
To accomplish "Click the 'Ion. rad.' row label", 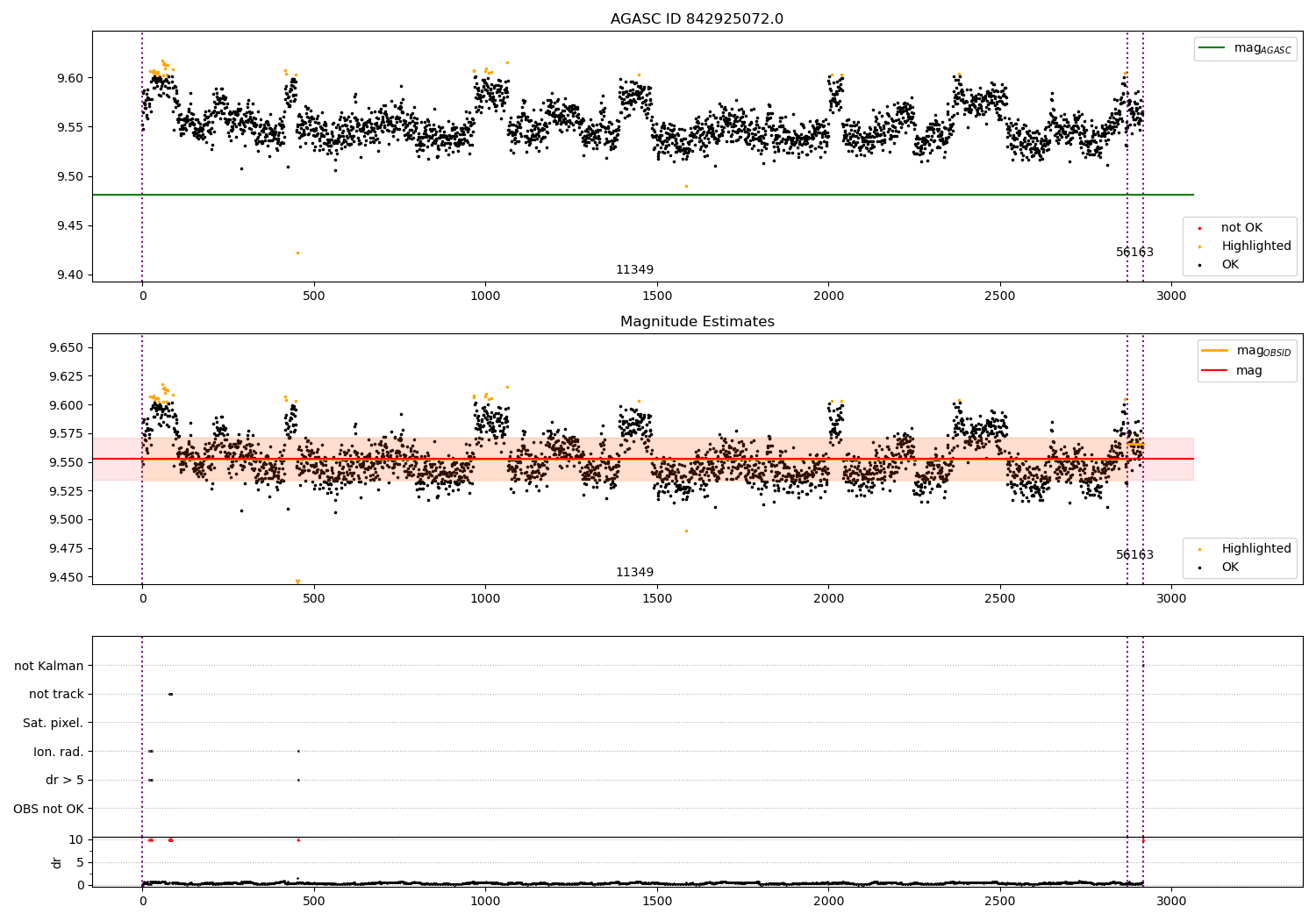I will point(59,752).
